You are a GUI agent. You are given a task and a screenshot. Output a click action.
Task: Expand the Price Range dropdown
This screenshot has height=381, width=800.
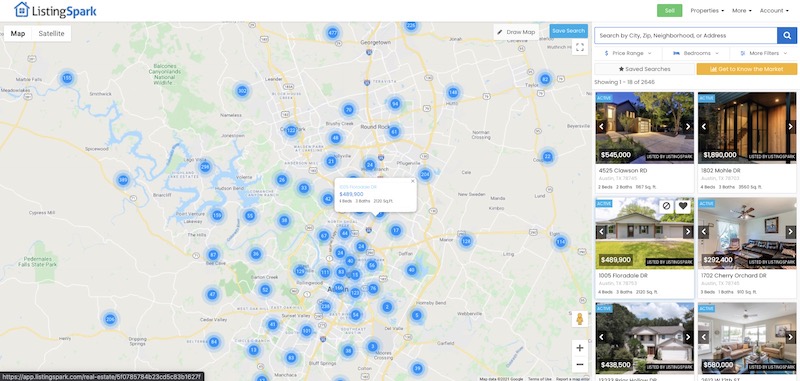628,53
